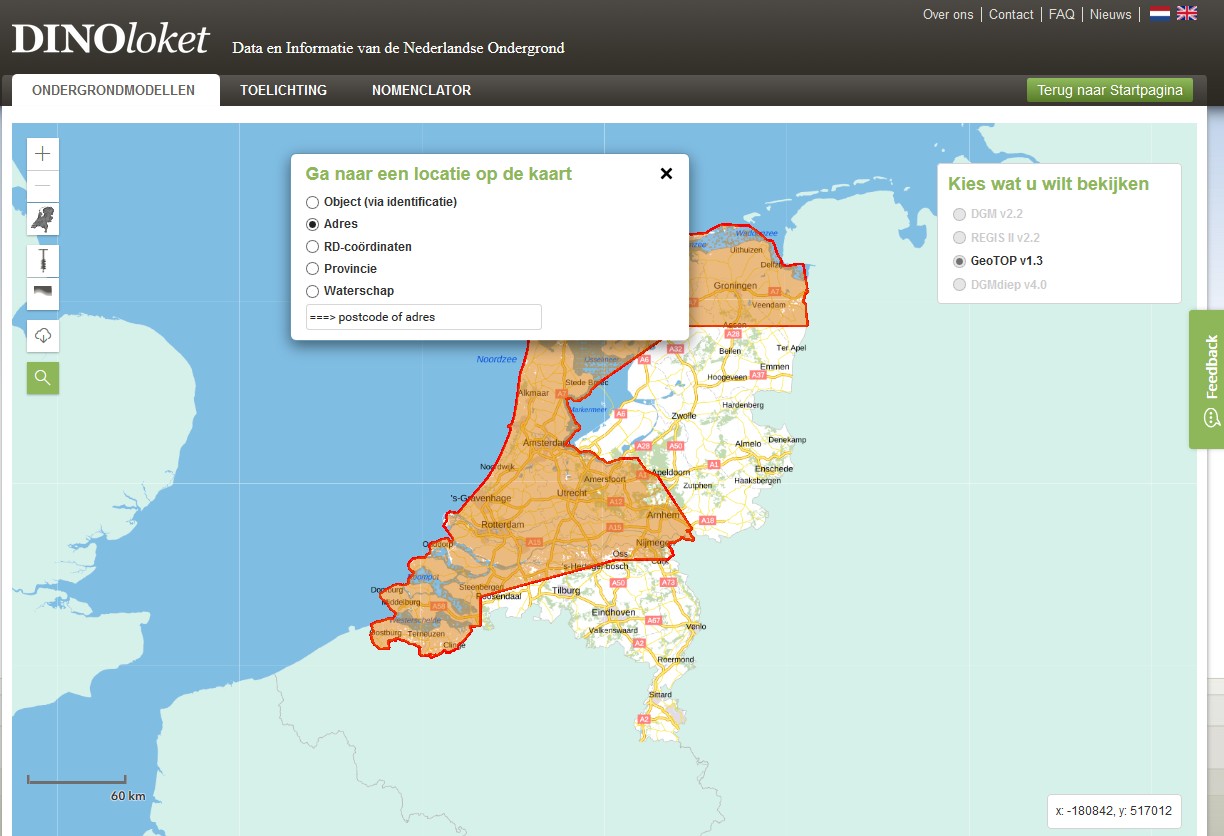Viewport: 1224px width, 836px height.
Task: Select the vertical borehole drilling tool
Action: pos(42,261)
